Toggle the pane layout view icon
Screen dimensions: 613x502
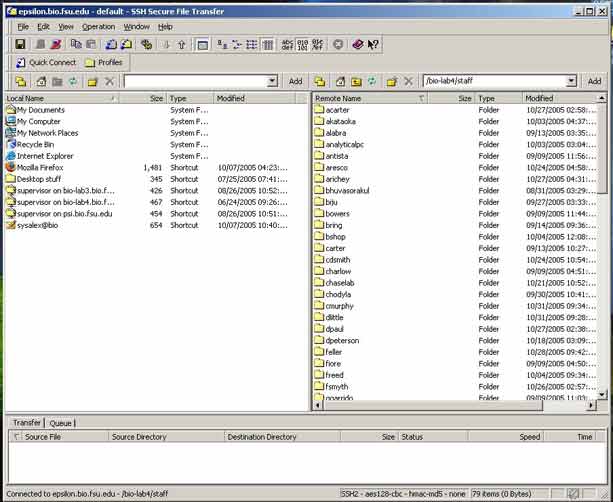pyautogui.click(x=203, y=45)
